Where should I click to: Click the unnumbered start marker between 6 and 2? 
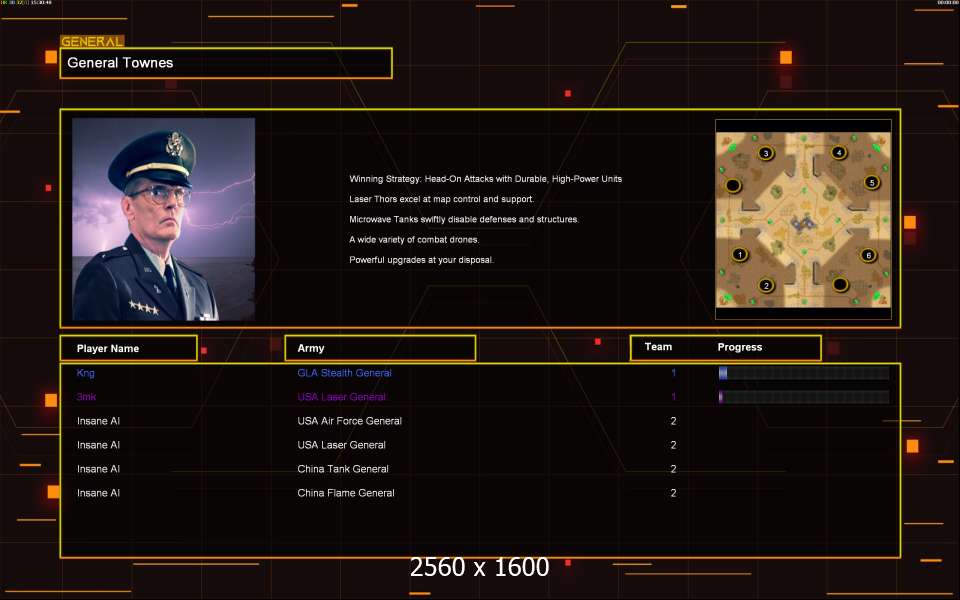[840, 284]
